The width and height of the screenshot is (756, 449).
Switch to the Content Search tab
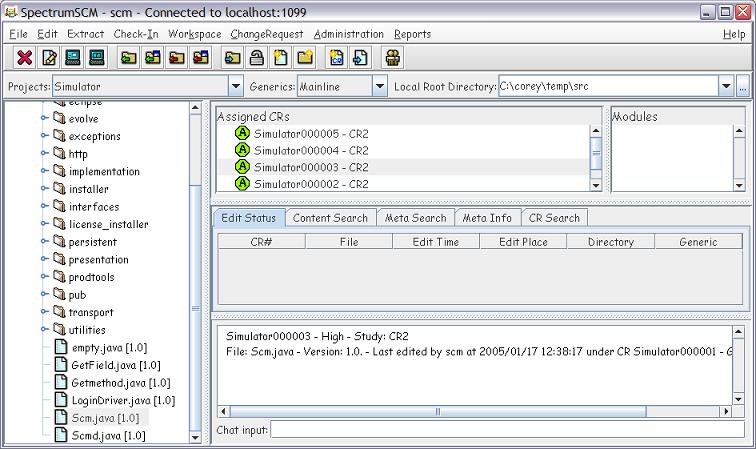click(x=330, y=218)
